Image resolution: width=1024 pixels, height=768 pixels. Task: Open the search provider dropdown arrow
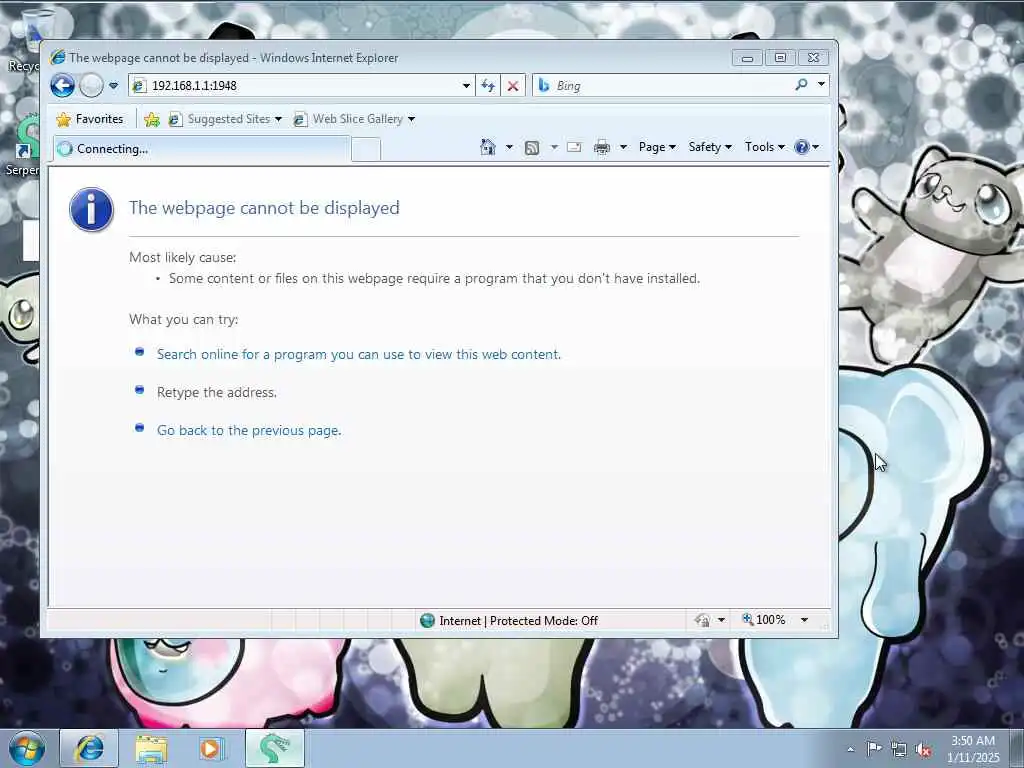click(822, 84)
